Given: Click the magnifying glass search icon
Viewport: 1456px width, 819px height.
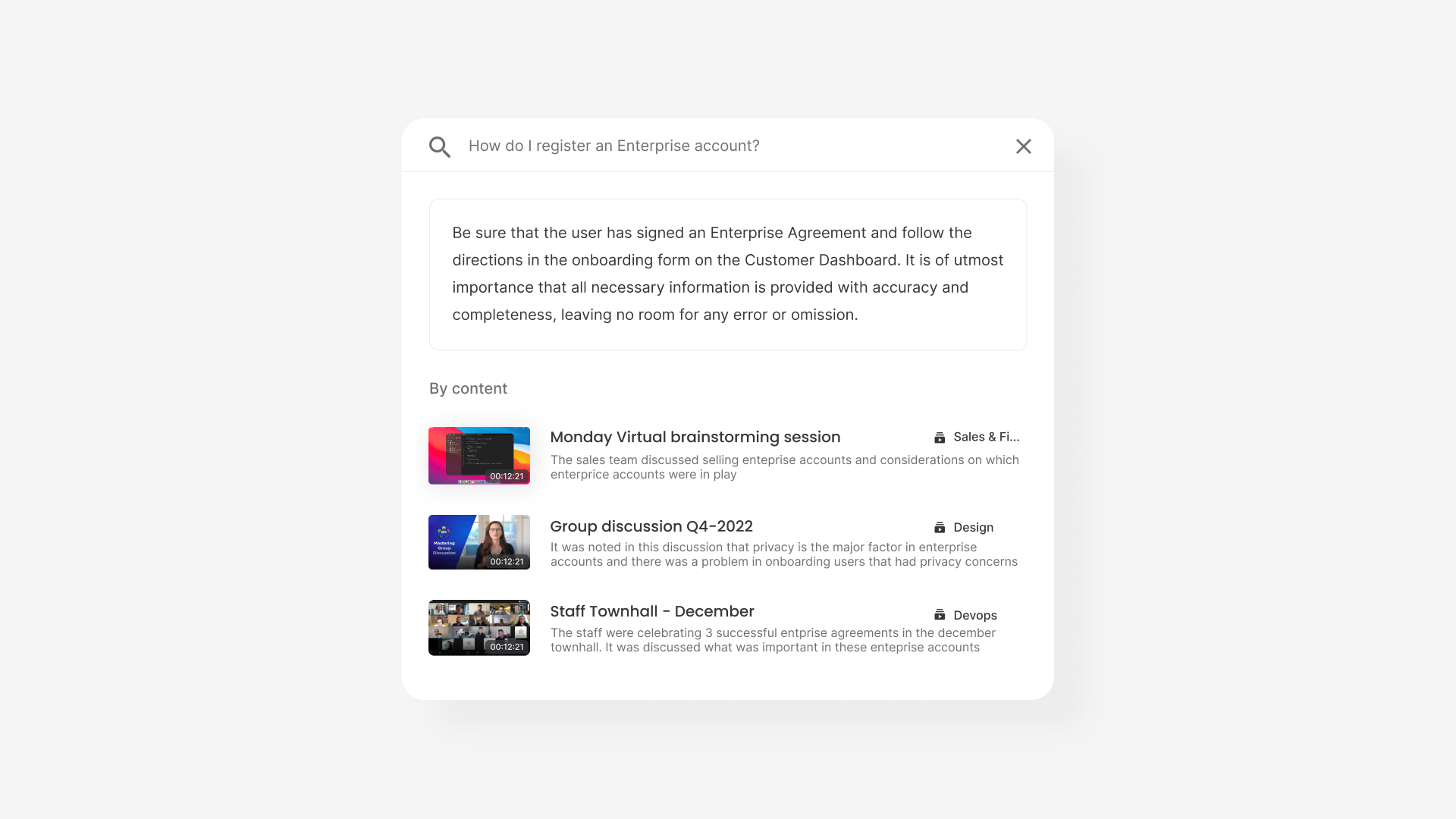Looking at the screenshot, I should (x=440, y=147).
